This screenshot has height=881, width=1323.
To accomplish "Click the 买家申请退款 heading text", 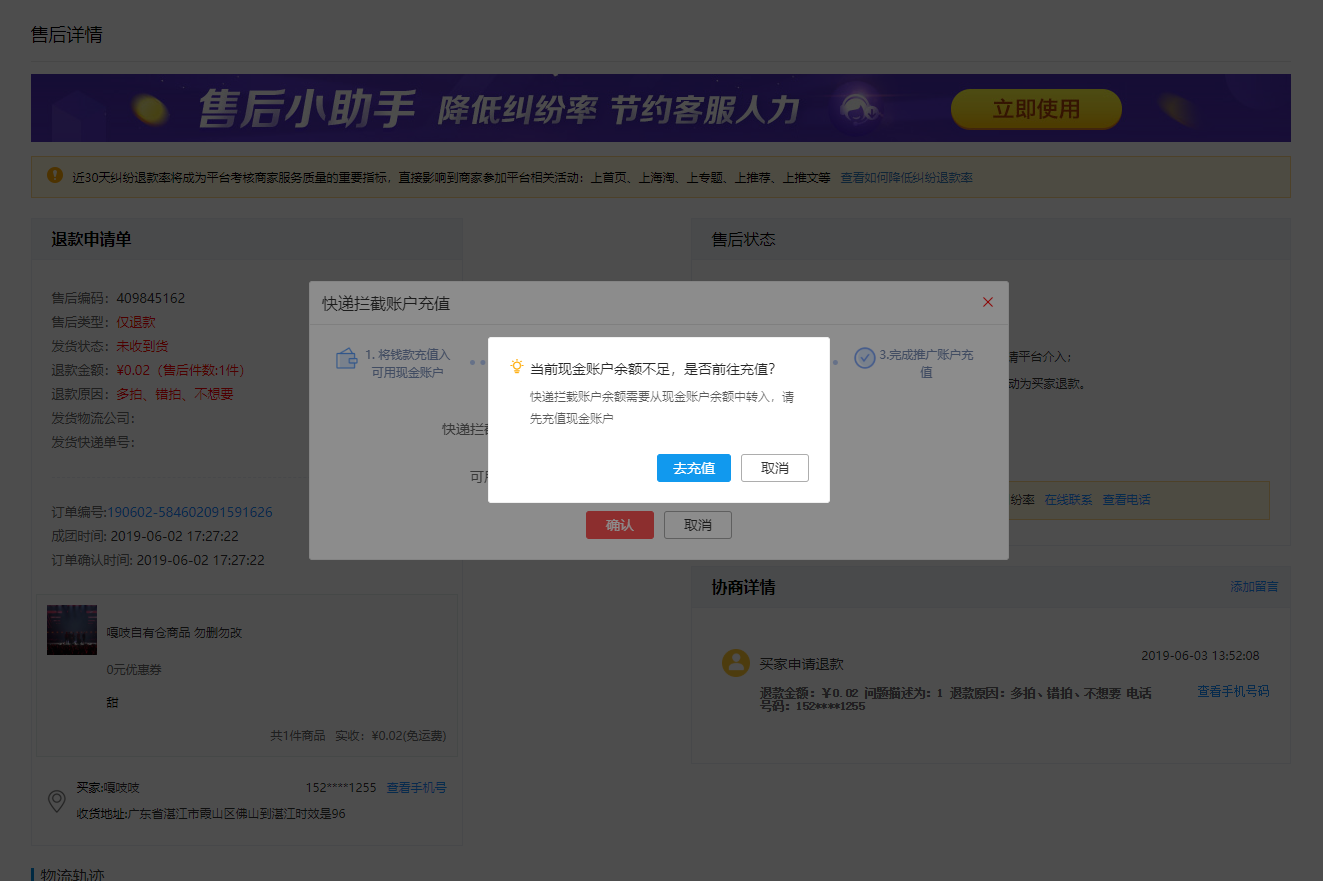I will point(802,664).
